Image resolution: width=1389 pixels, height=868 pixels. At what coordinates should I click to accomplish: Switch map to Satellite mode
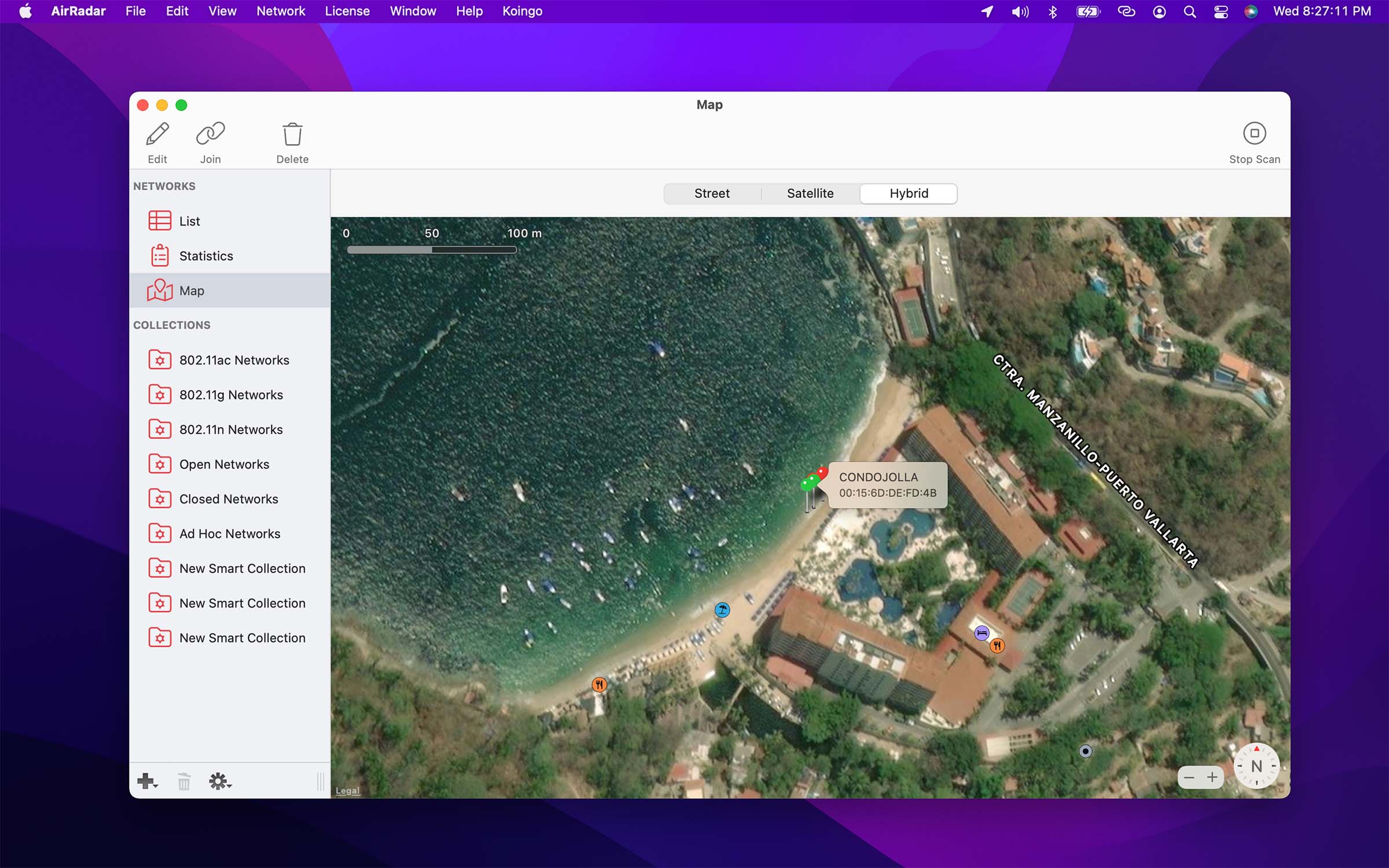click(x=810, y=193)
